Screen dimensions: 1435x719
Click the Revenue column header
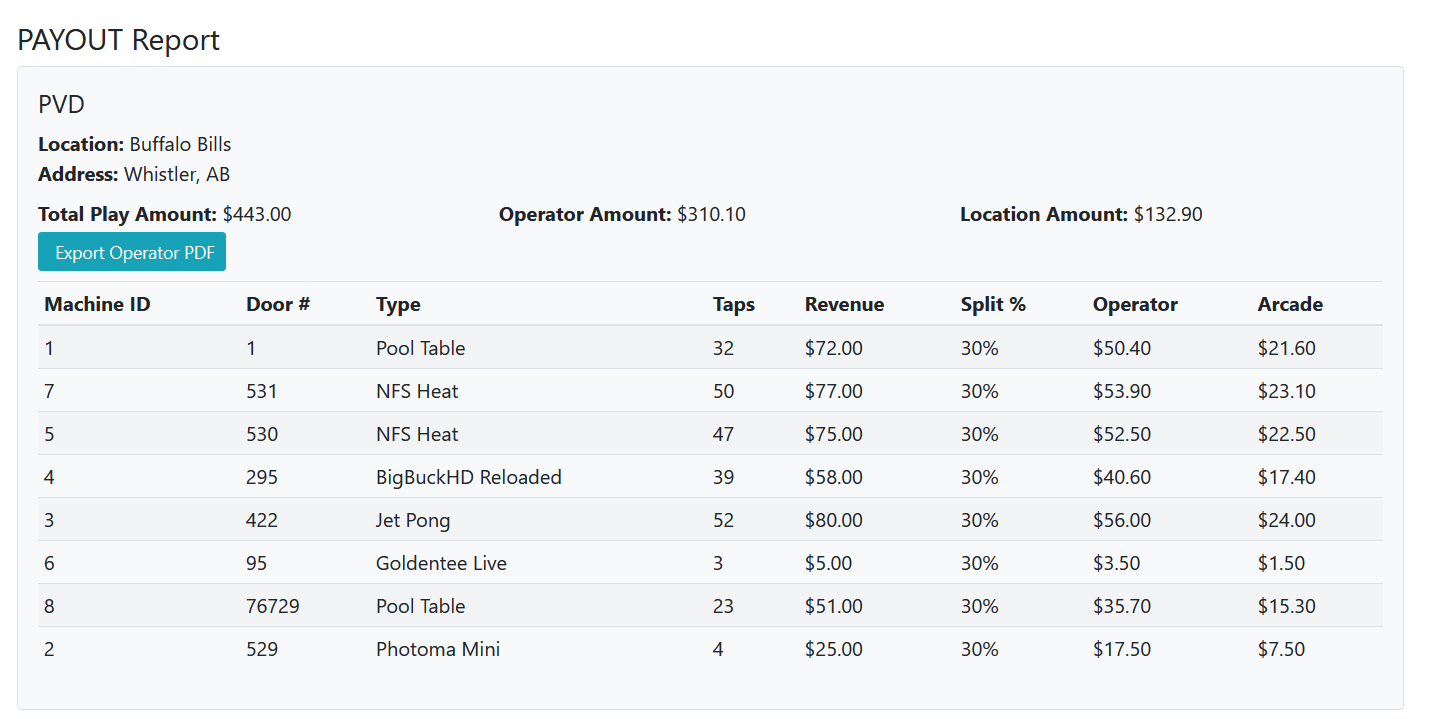point(844,304)
